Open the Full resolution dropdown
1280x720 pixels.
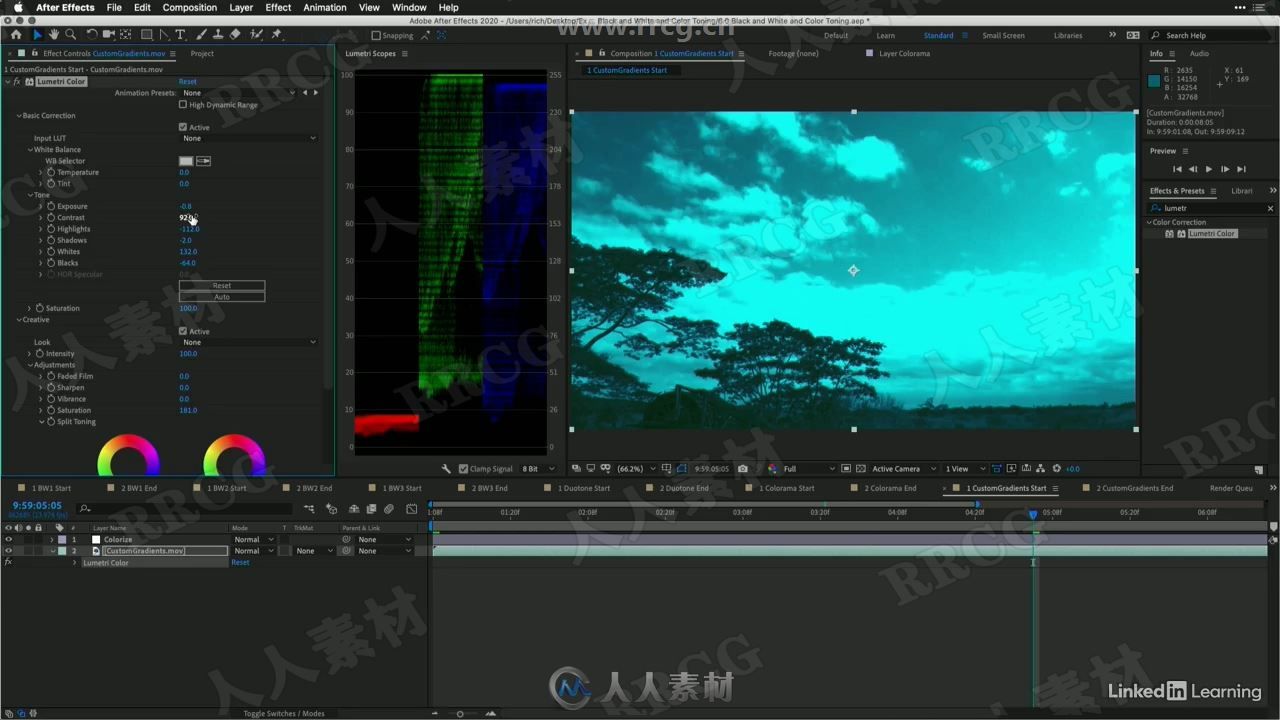[x=809, y=469]
